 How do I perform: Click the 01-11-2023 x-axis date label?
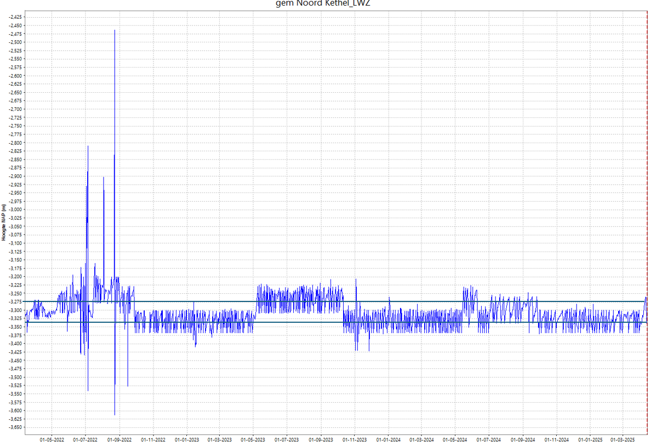pos(355,438)
